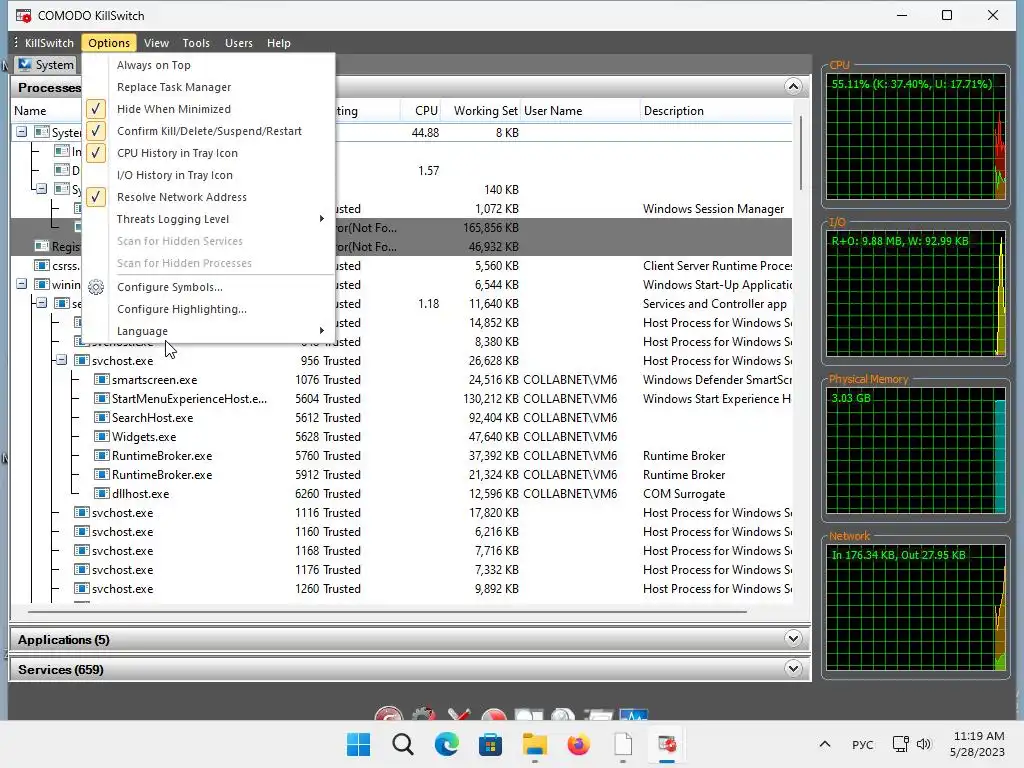Click the icon of svchost.exe PID 1260
Screen dimensions: 1024x768
point(82,588)
